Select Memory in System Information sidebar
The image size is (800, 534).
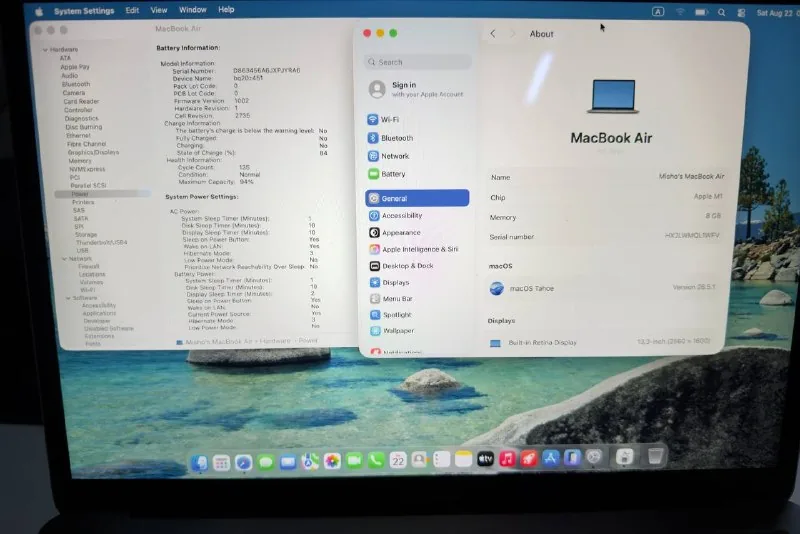pos(80,161)
